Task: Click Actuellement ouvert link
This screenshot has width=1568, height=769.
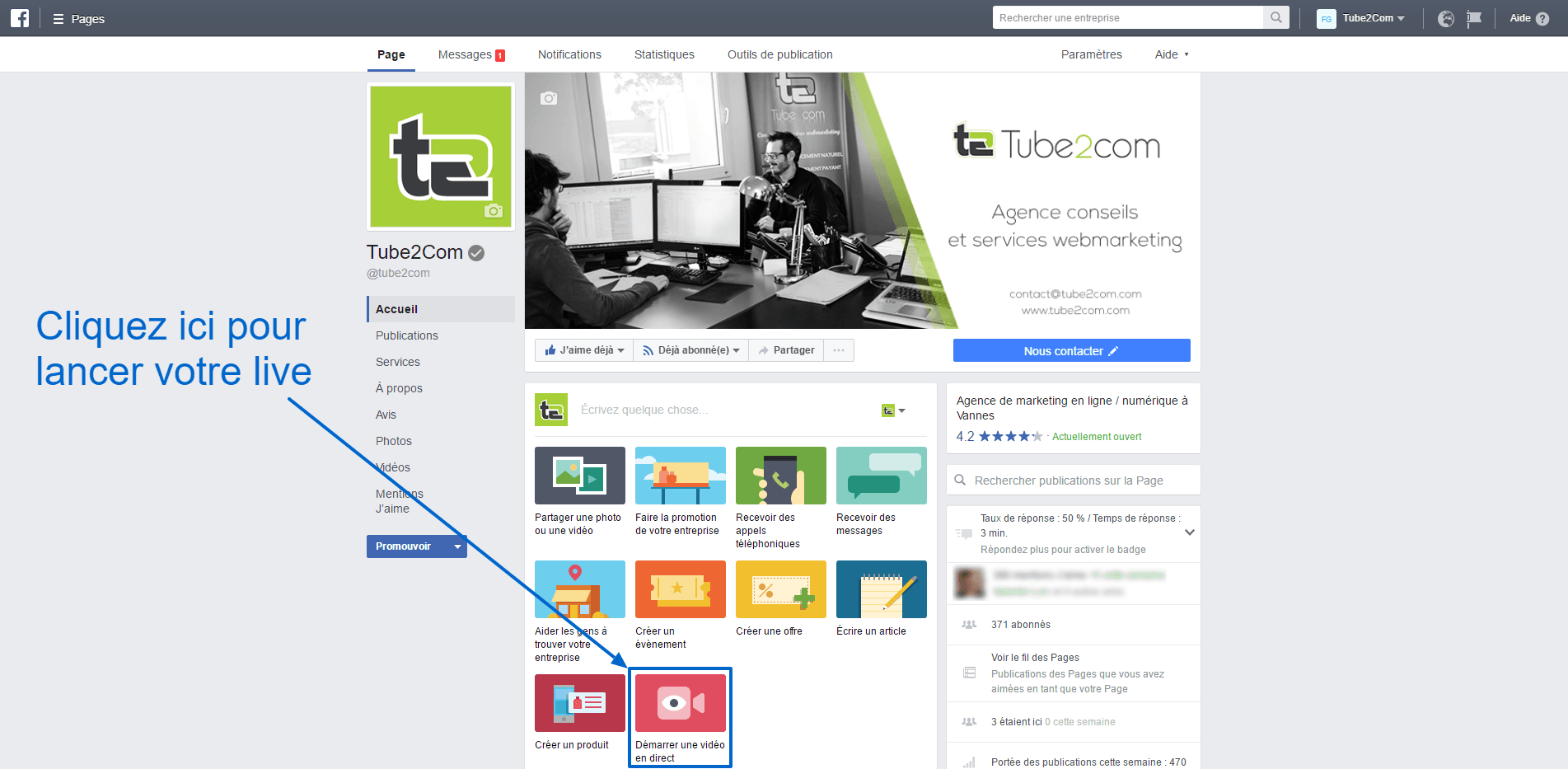Action: 1097,437
